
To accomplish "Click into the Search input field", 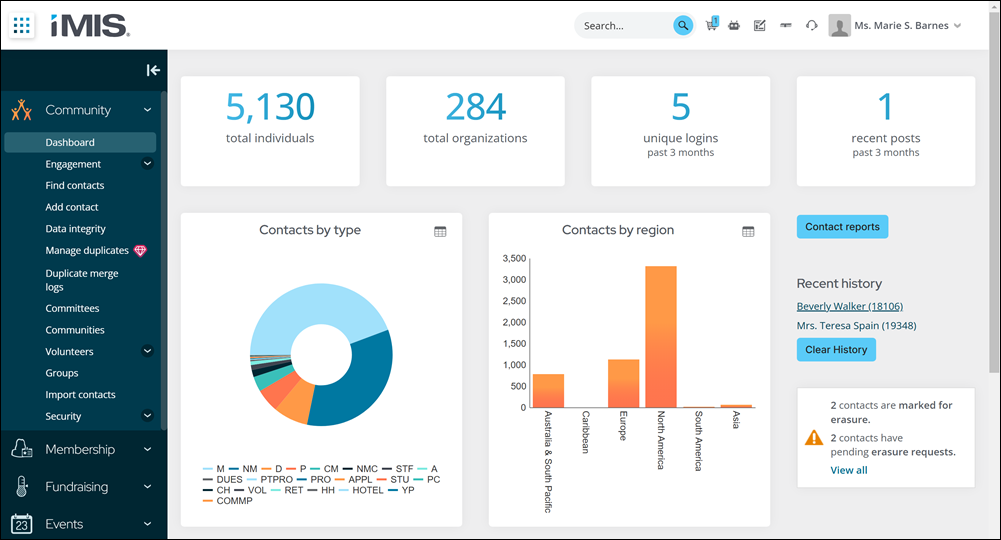I will pos(624,26).
